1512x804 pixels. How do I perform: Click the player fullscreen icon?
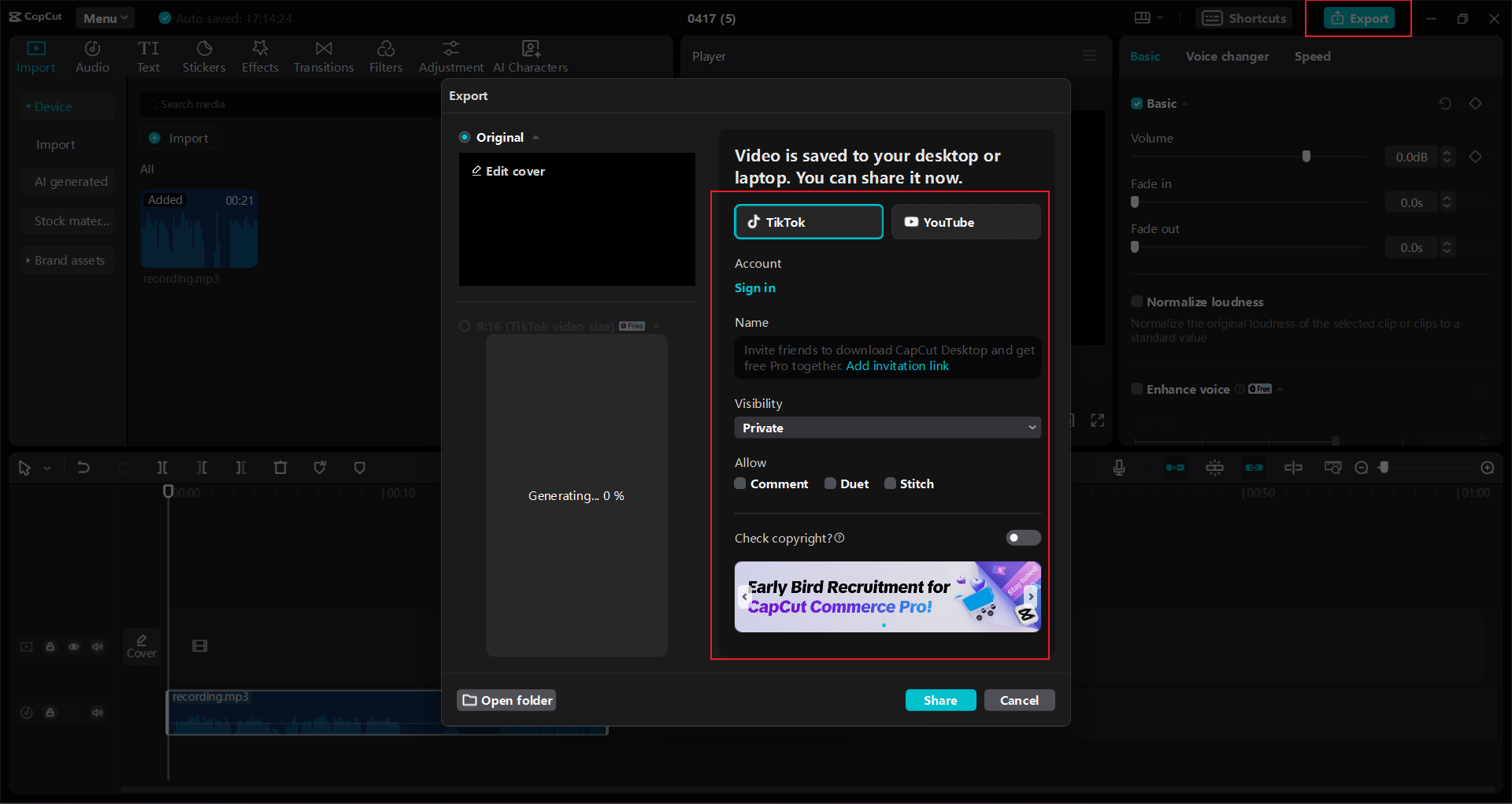[x=1098, y=421]
